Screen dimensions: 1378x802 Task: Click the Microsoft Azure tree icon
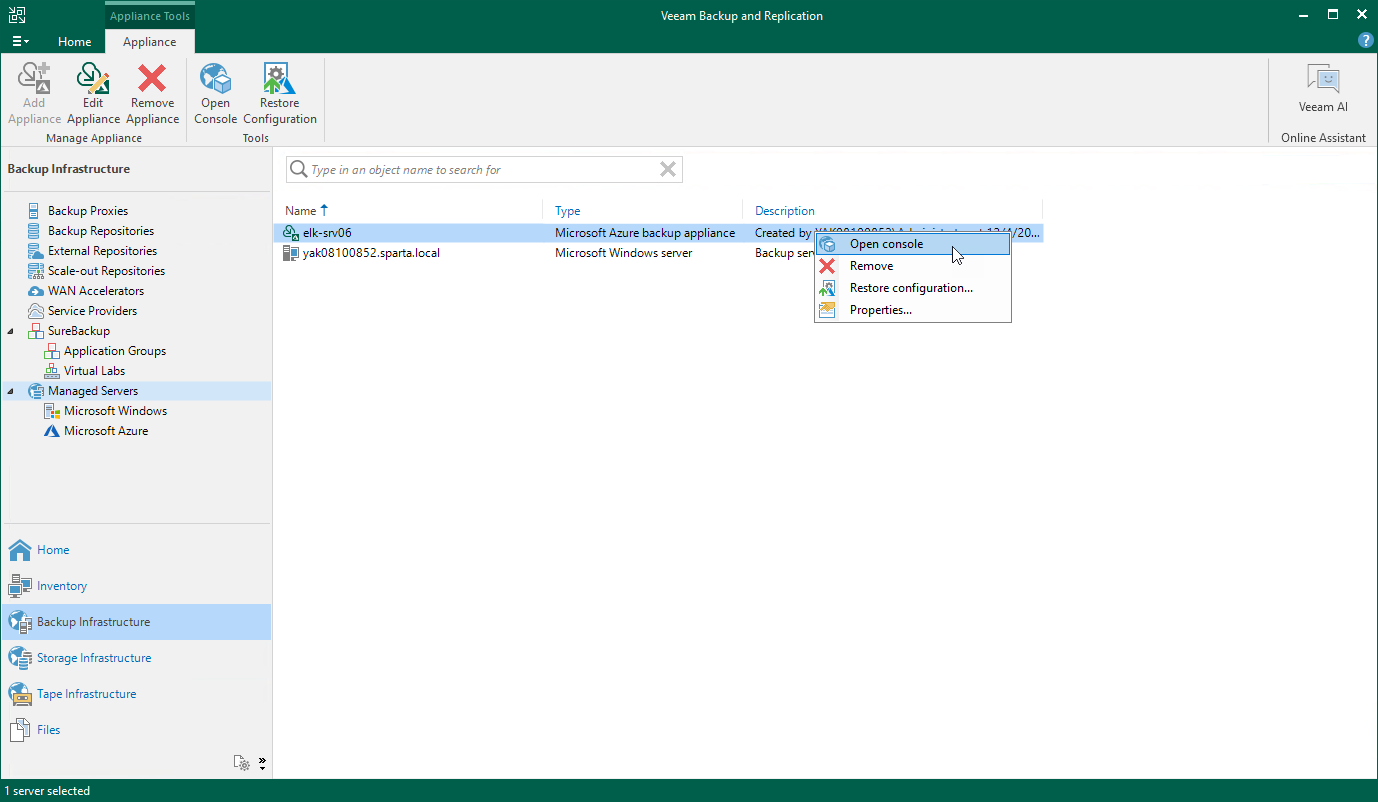52,431
